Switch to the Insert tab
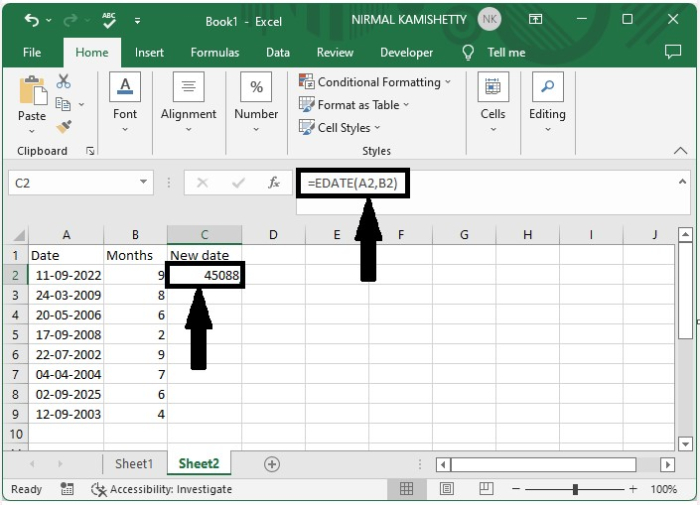Screen dimensions: 700x505 point(149,53)
